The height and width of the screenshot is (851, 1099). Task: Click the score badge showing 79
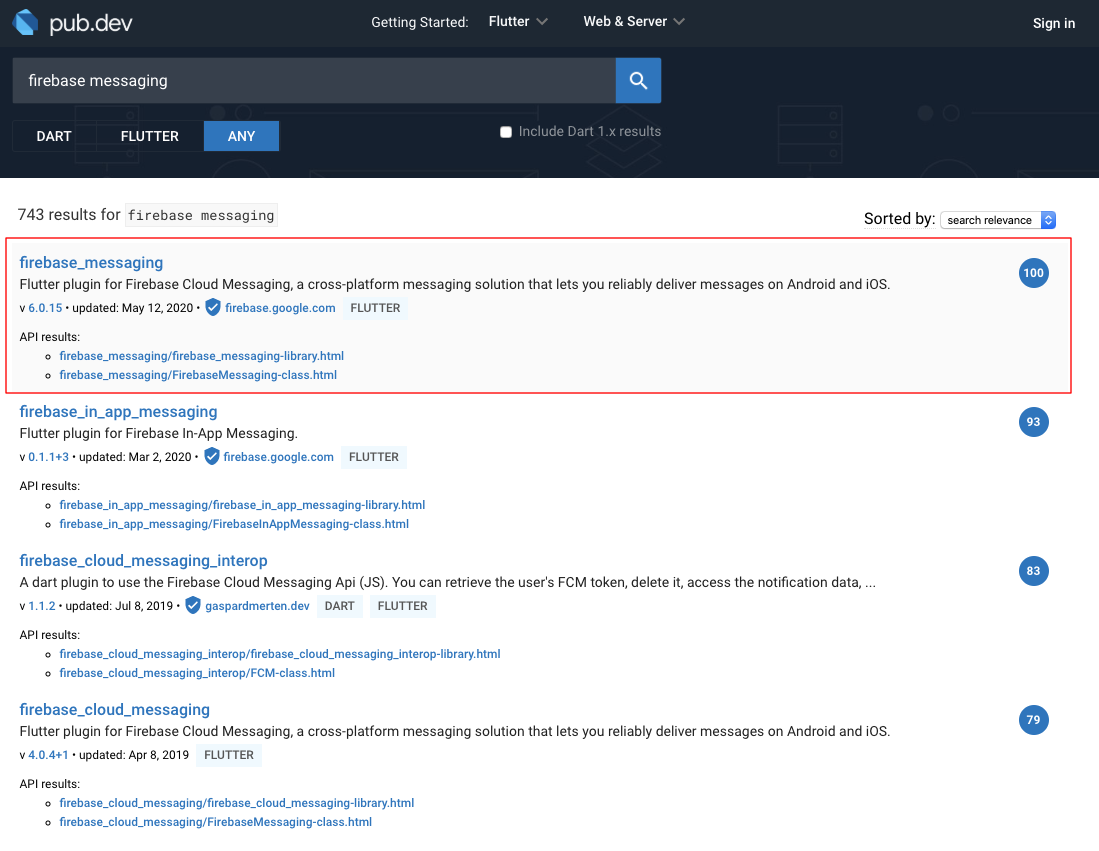(1033, 720)
